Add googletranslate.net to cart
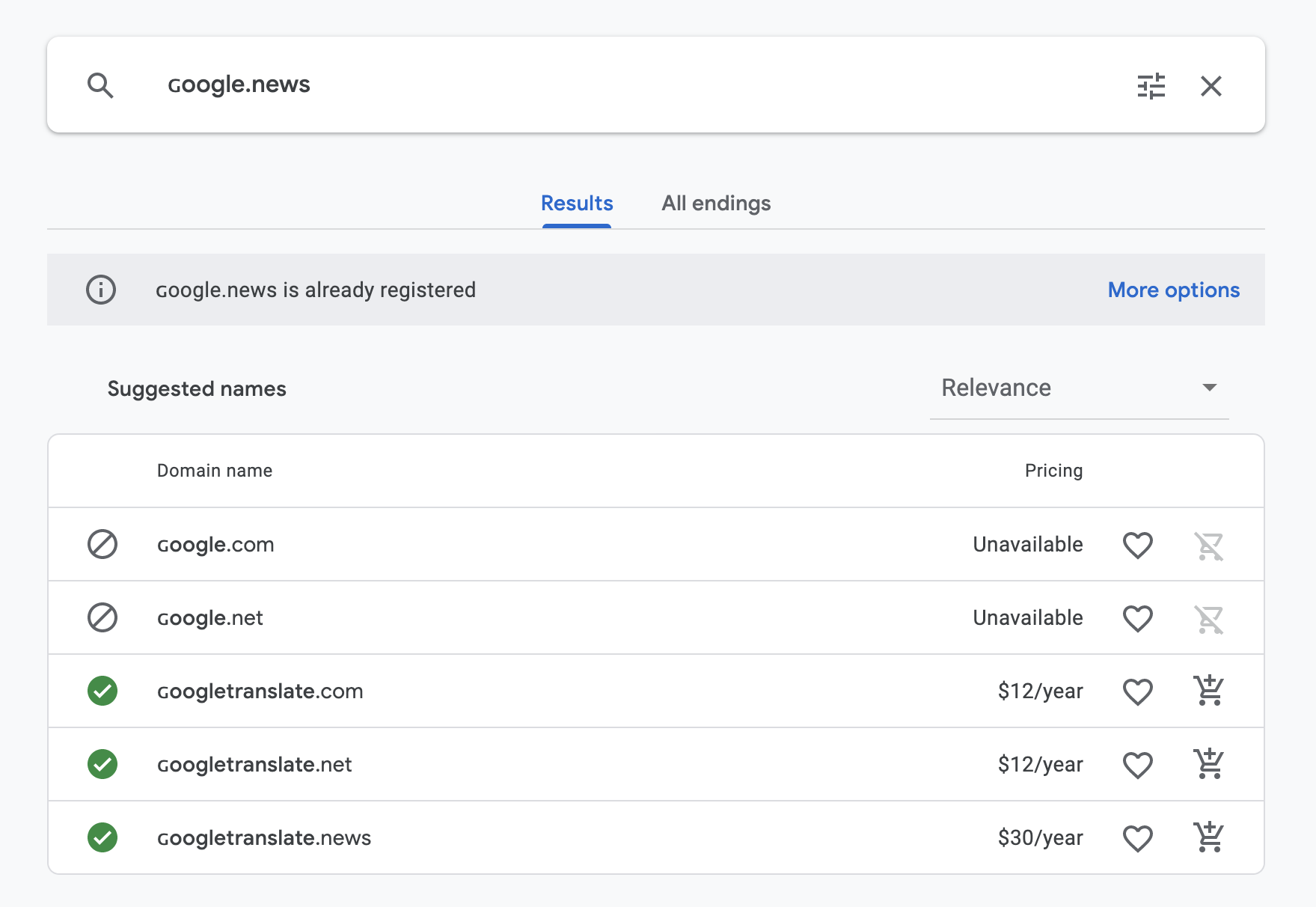 pos(1208,764)
